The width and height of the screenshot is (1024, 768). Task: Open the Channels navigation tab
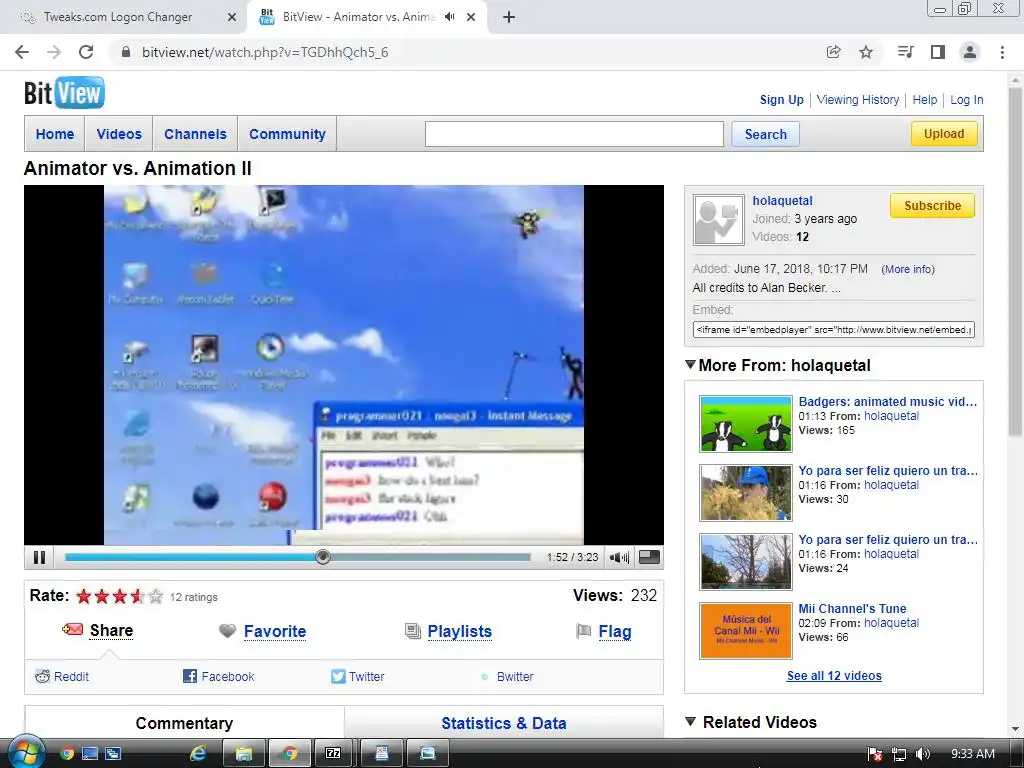point(195,134)
